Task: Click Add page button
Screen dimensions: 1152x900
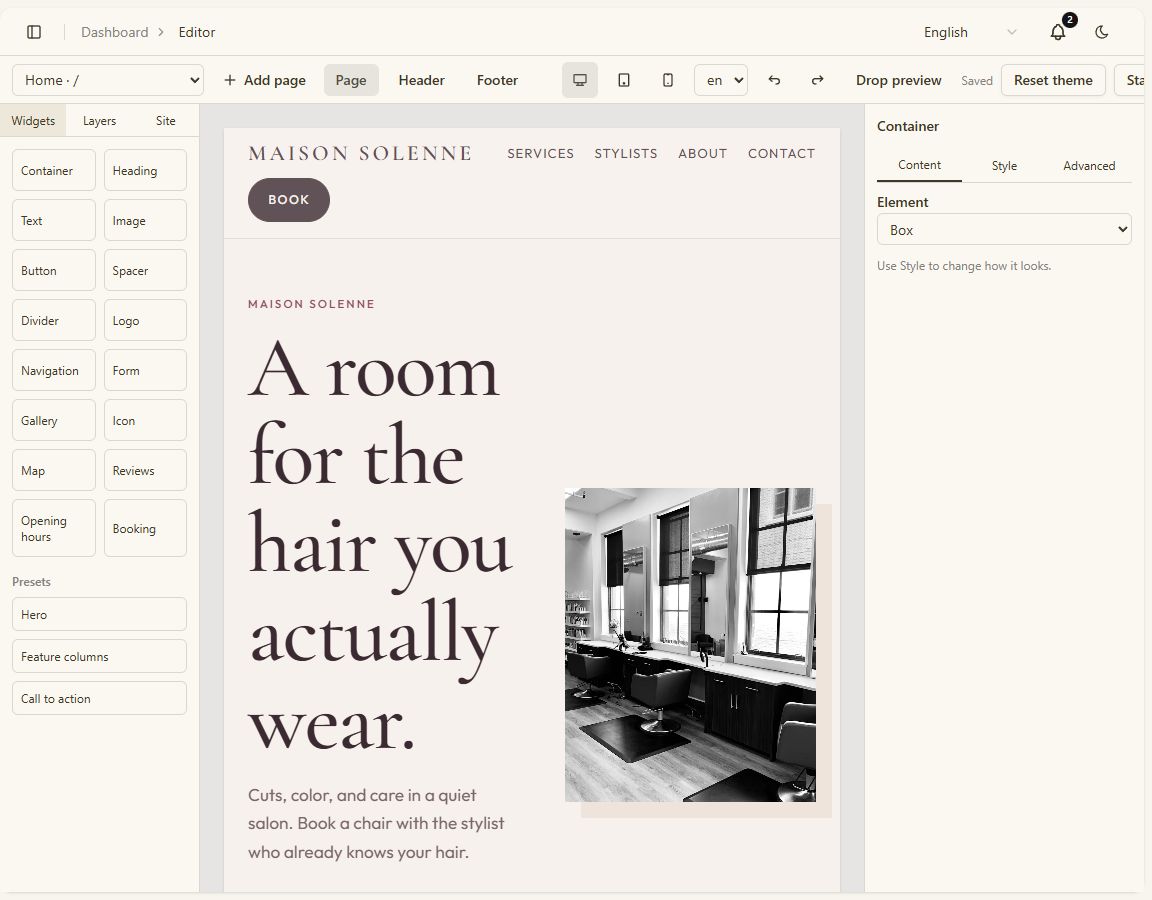Action: (264, 80)
